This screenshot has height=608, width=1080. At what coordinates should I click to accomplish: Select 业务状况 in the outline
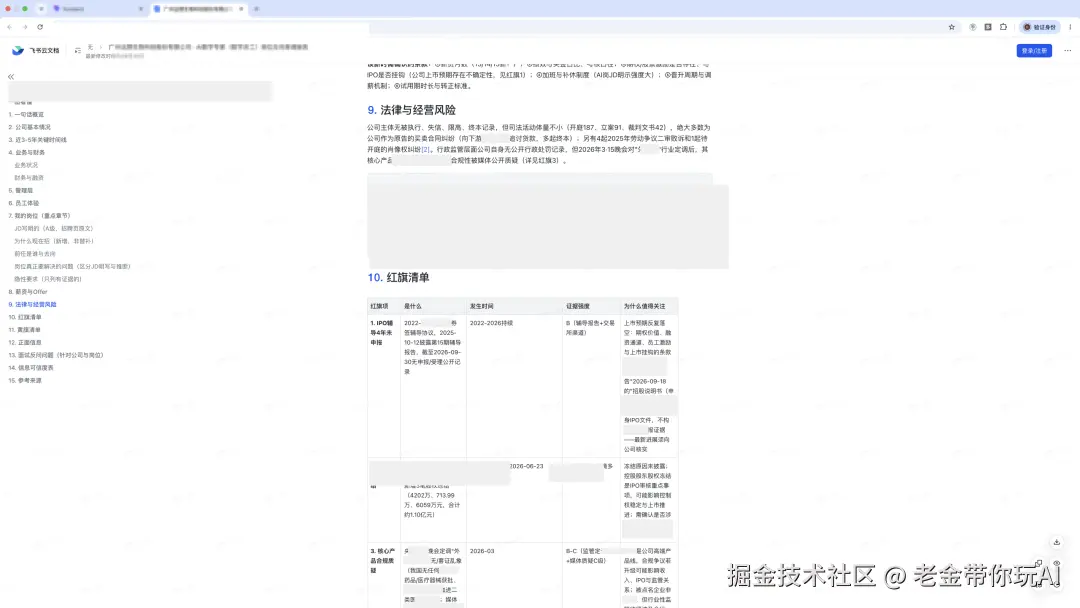pos(26,165)
